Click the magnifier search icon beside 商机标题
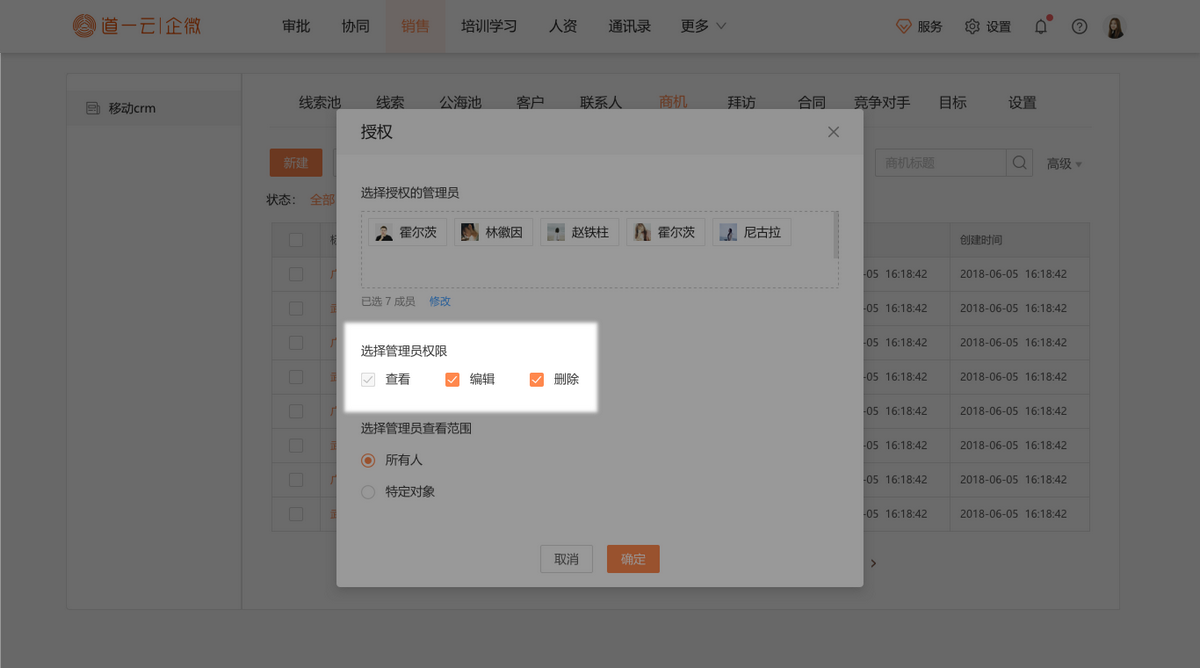 [x=1018, y=162]
